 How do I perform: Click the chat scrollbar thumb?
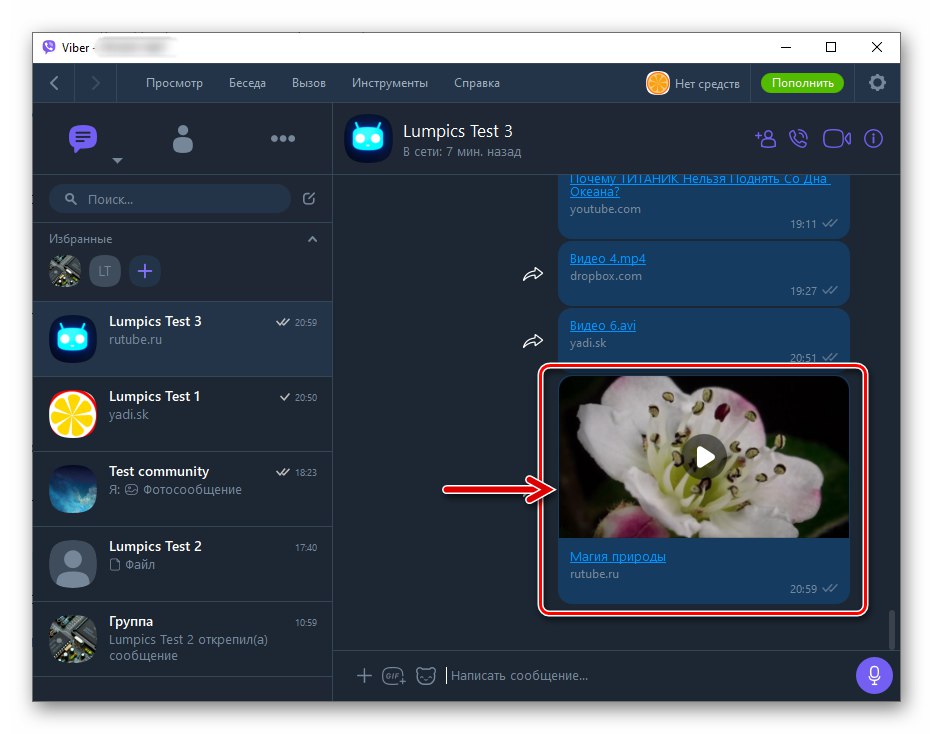point(891,629)
